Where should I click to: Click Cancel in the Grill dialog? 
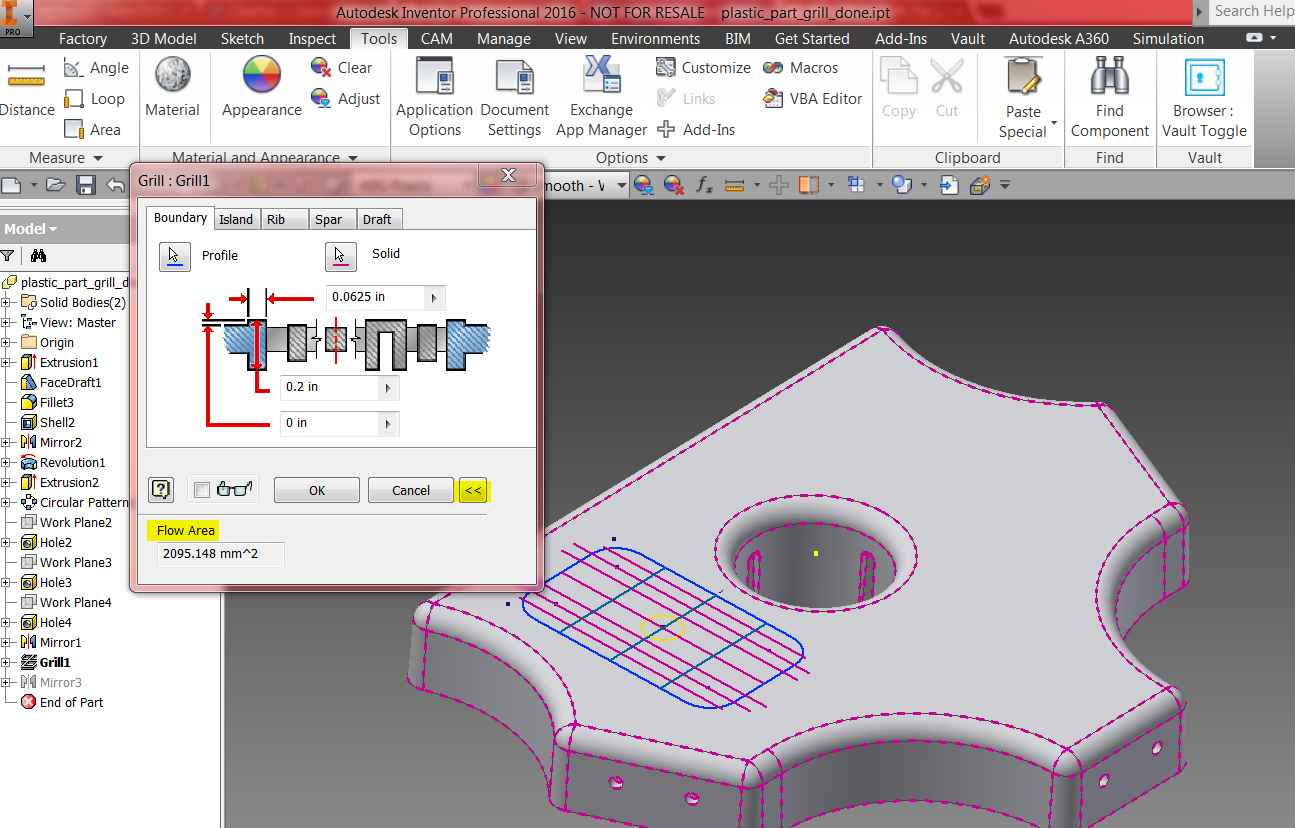(x=411, y=491)
